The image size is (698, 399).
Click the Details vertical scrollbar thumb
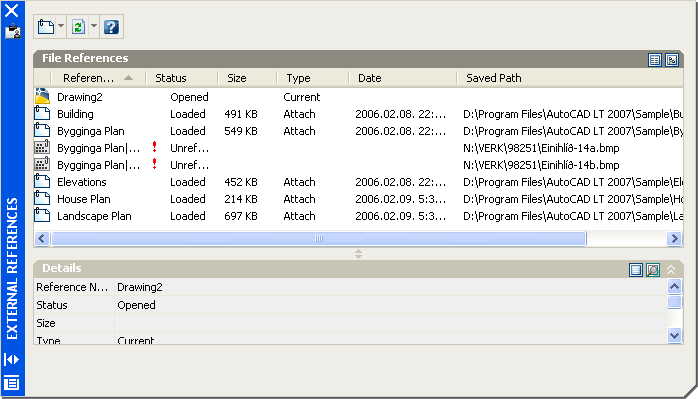click(x=674, y=302)
